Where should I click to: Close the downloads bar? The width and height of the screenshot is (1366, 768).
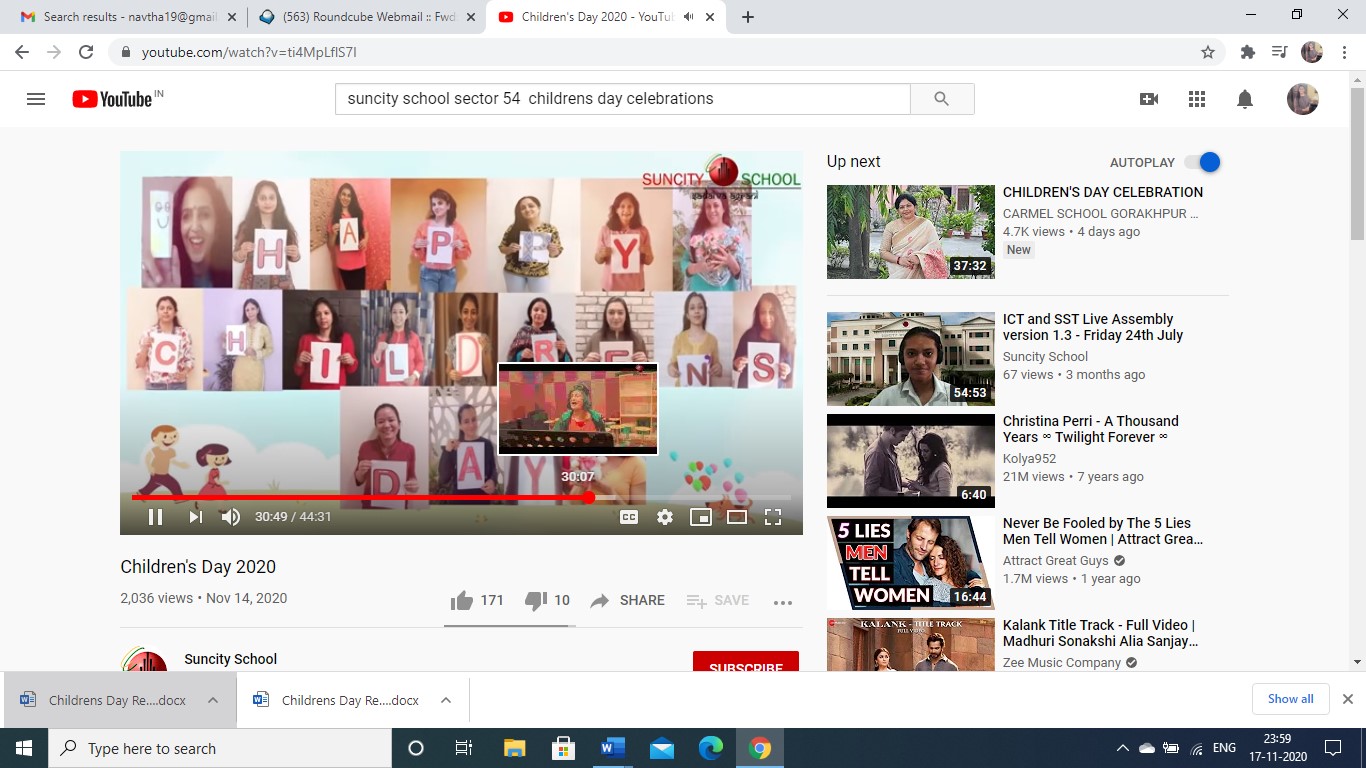[x=1347, y=699]
